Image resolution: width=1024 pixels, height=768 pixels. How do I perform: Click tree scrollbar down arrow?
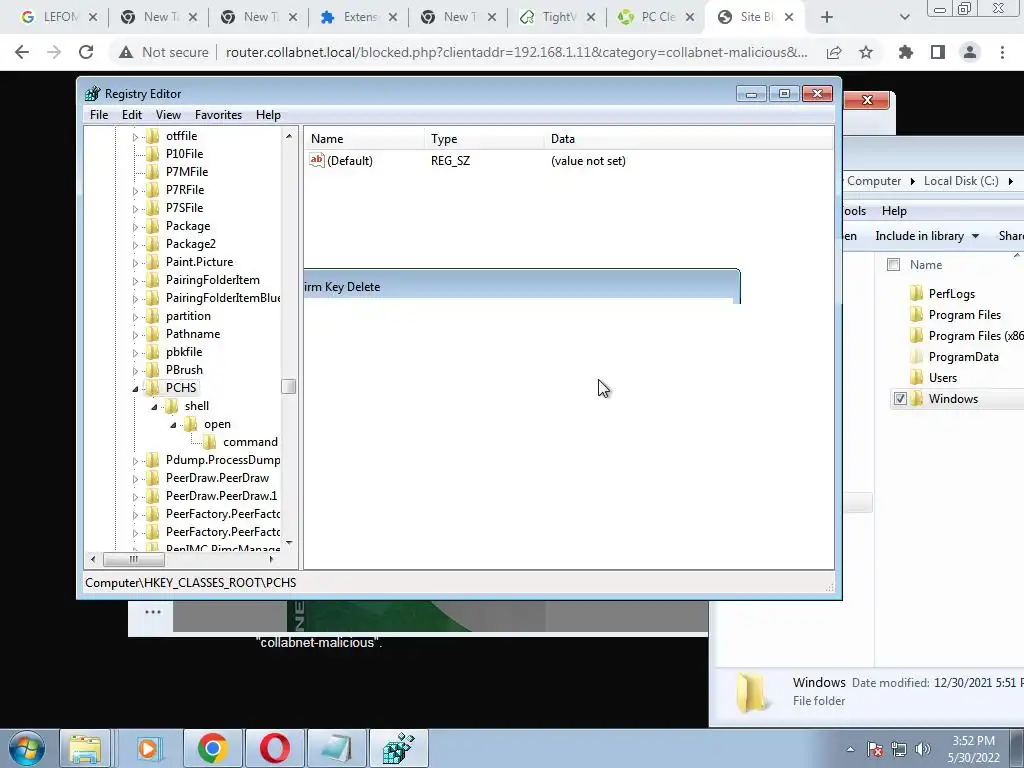[x=289, y=543]
